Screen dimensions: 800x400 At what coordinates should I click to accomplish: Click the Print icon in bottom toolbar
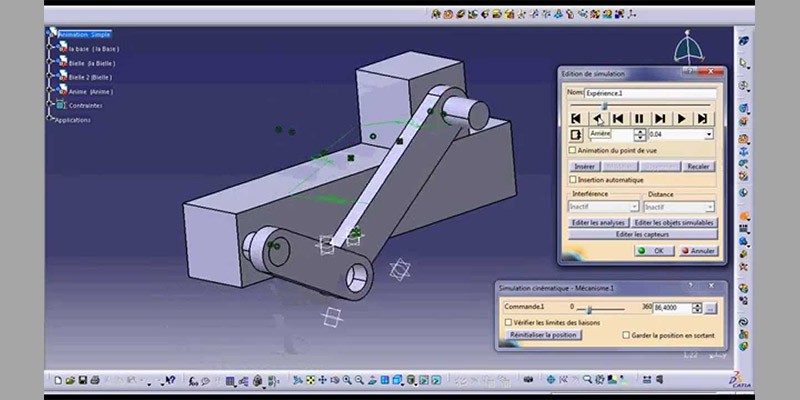point(94,381)
